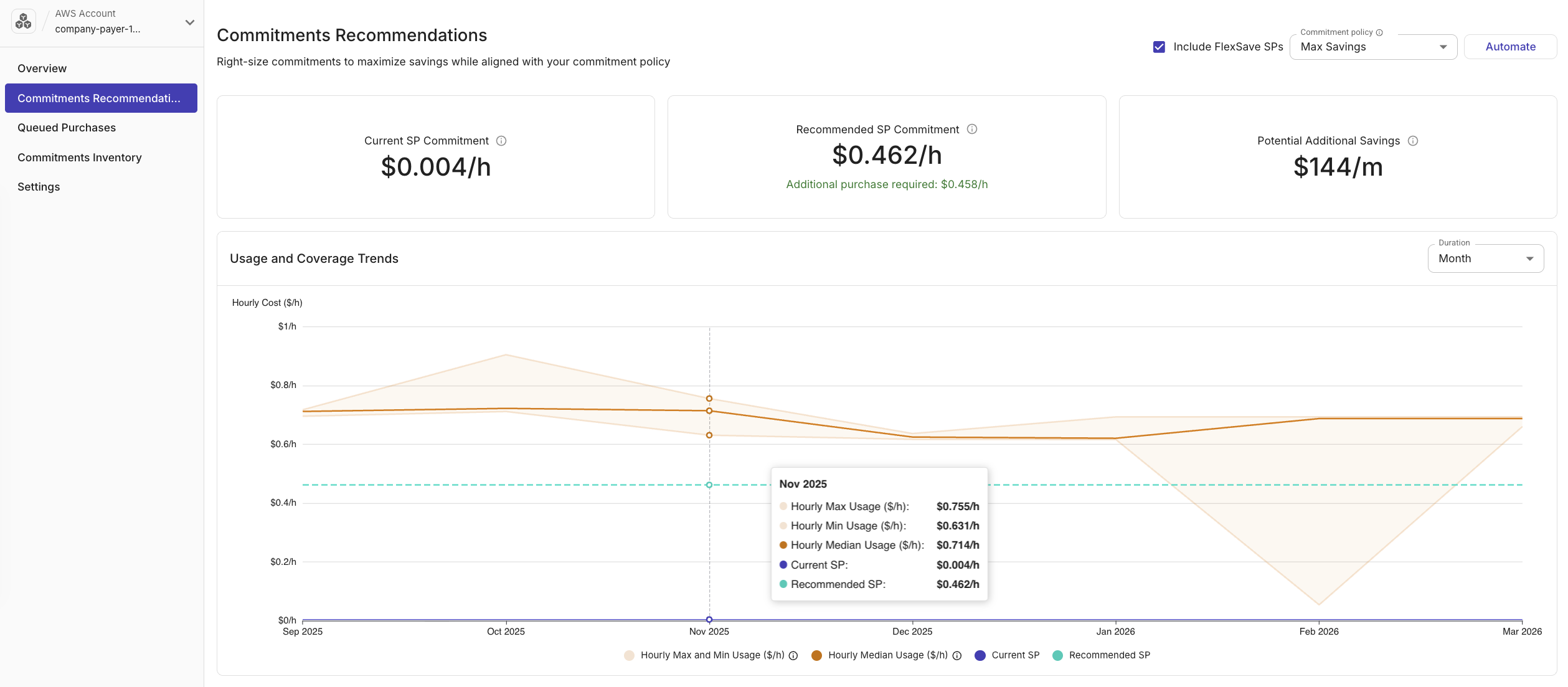Expand the company-payer-1 account switcher
This screenshot has height=687, width=1568.
click(x=189, y=22)
